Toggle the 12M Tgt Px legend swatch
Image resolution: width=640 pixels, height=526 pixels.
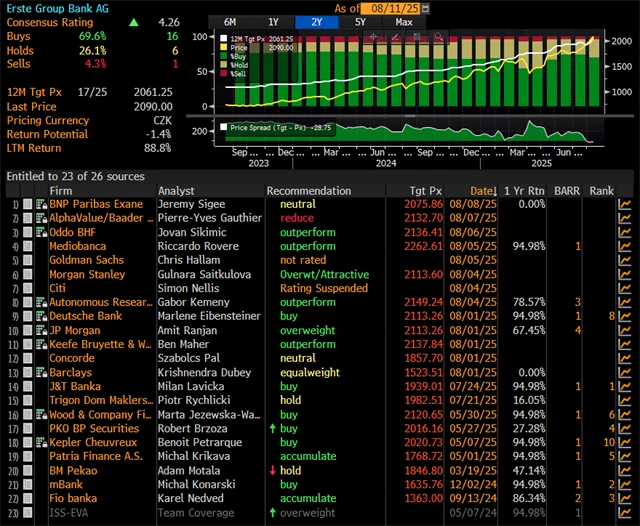[223, 37]
